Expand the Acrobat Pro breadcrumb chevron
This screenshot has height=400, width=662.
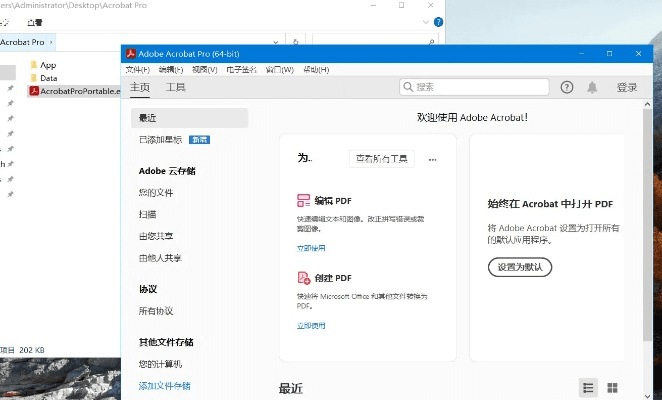click(x=52, y=42)
